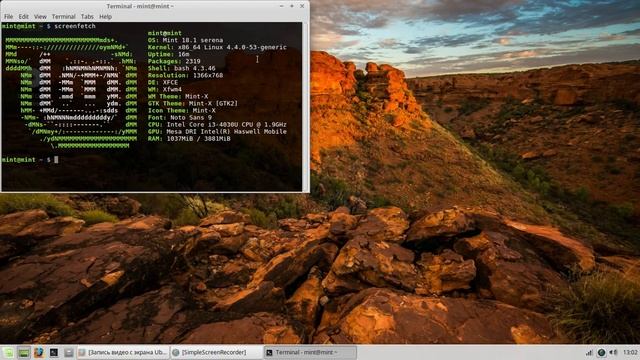Switch to SimpleScreenRecorder taskbar window
This screenshot has height=360, width=640.
tap(216, 352)
